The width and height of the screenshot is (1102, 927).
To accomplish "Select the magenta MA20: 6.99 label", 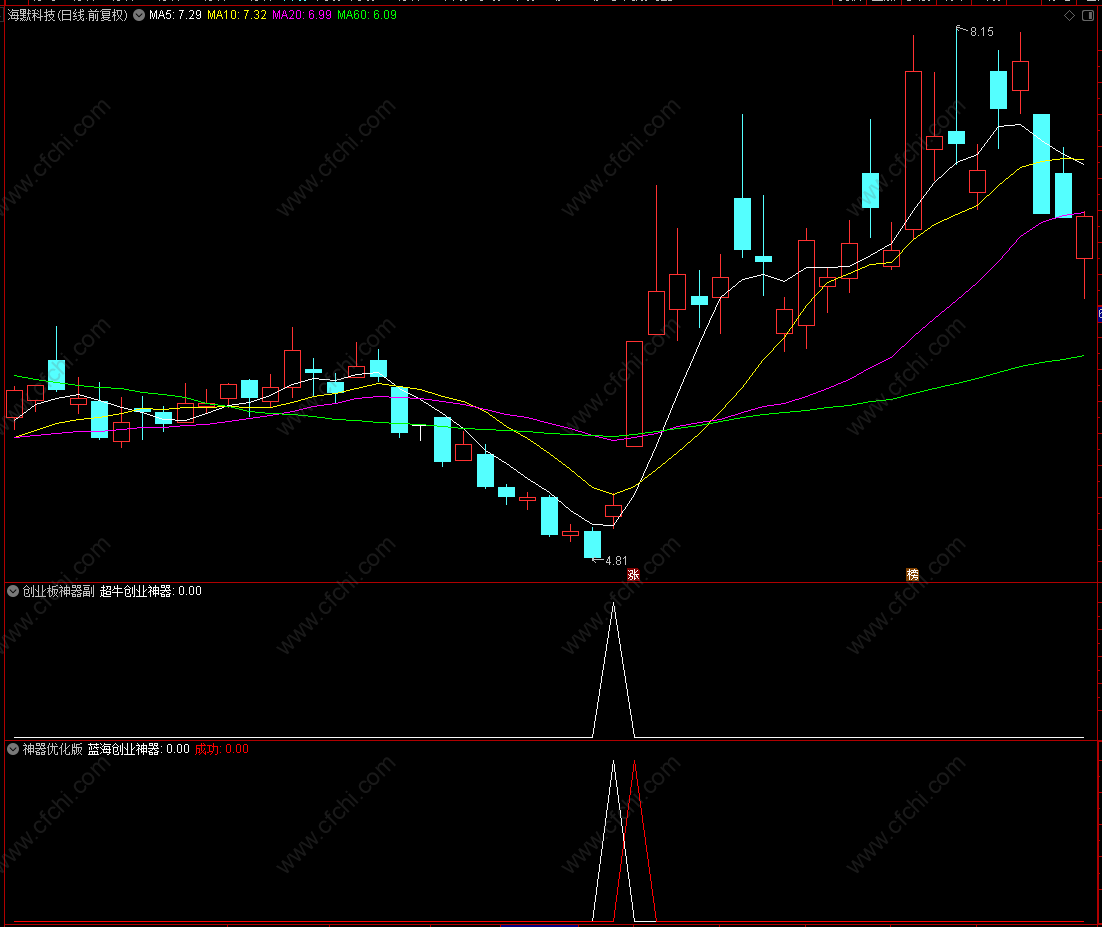I will click(302, 15).
